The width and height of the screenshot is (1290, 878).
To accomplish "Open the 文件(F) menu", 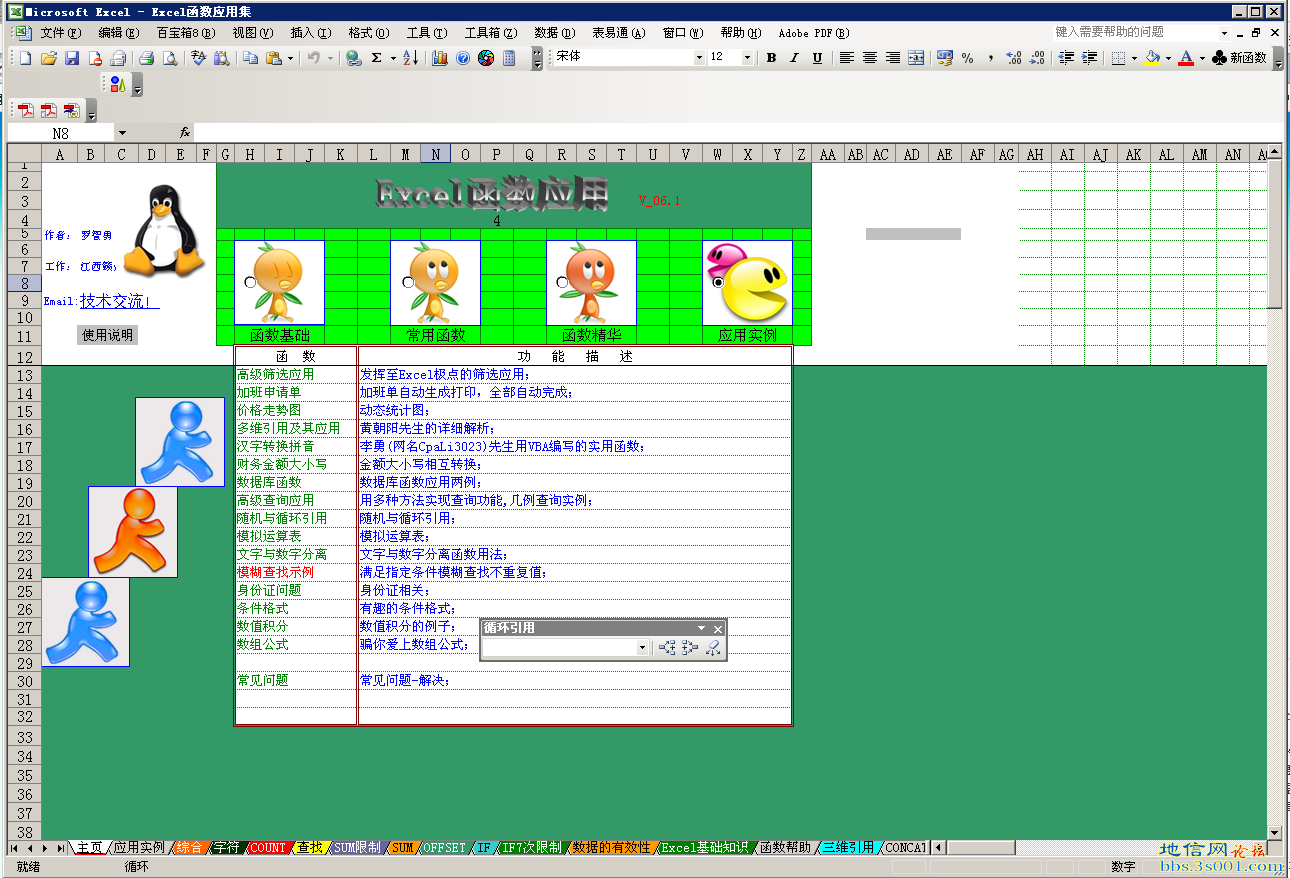I will (60, 33).
